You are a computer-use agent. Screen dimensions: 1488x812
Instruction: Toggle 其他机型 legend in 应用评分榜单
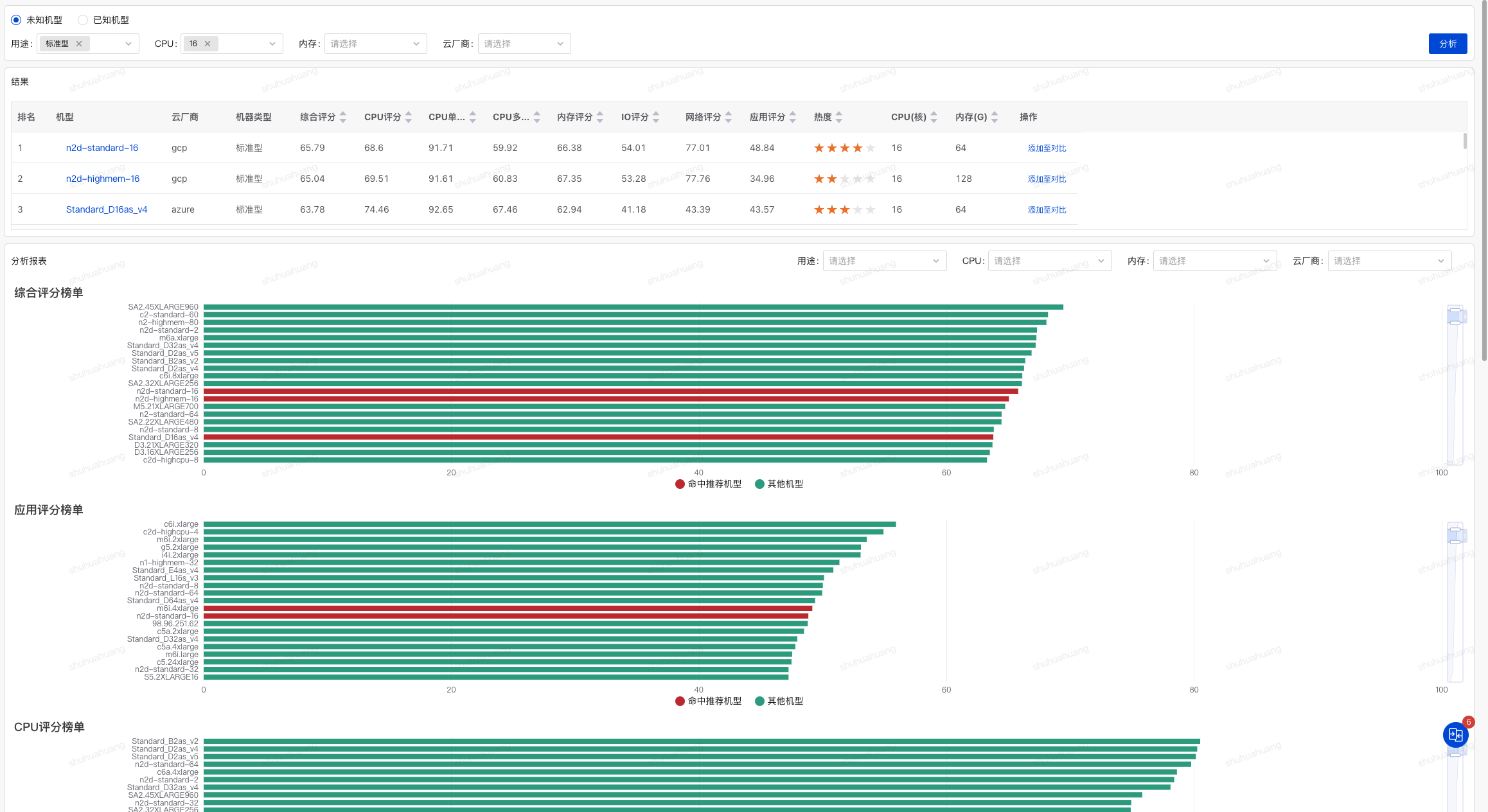(779, 701)
